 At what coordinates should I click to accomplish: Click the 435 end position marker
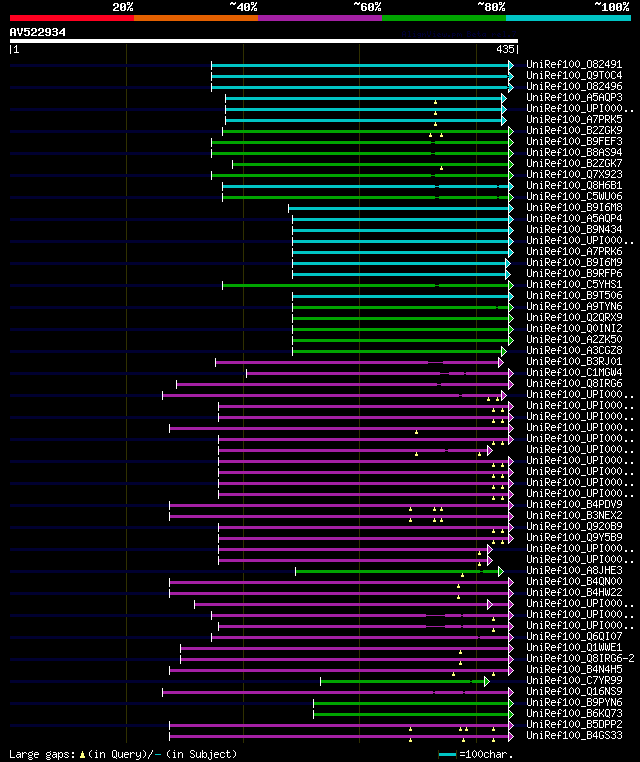507,49
